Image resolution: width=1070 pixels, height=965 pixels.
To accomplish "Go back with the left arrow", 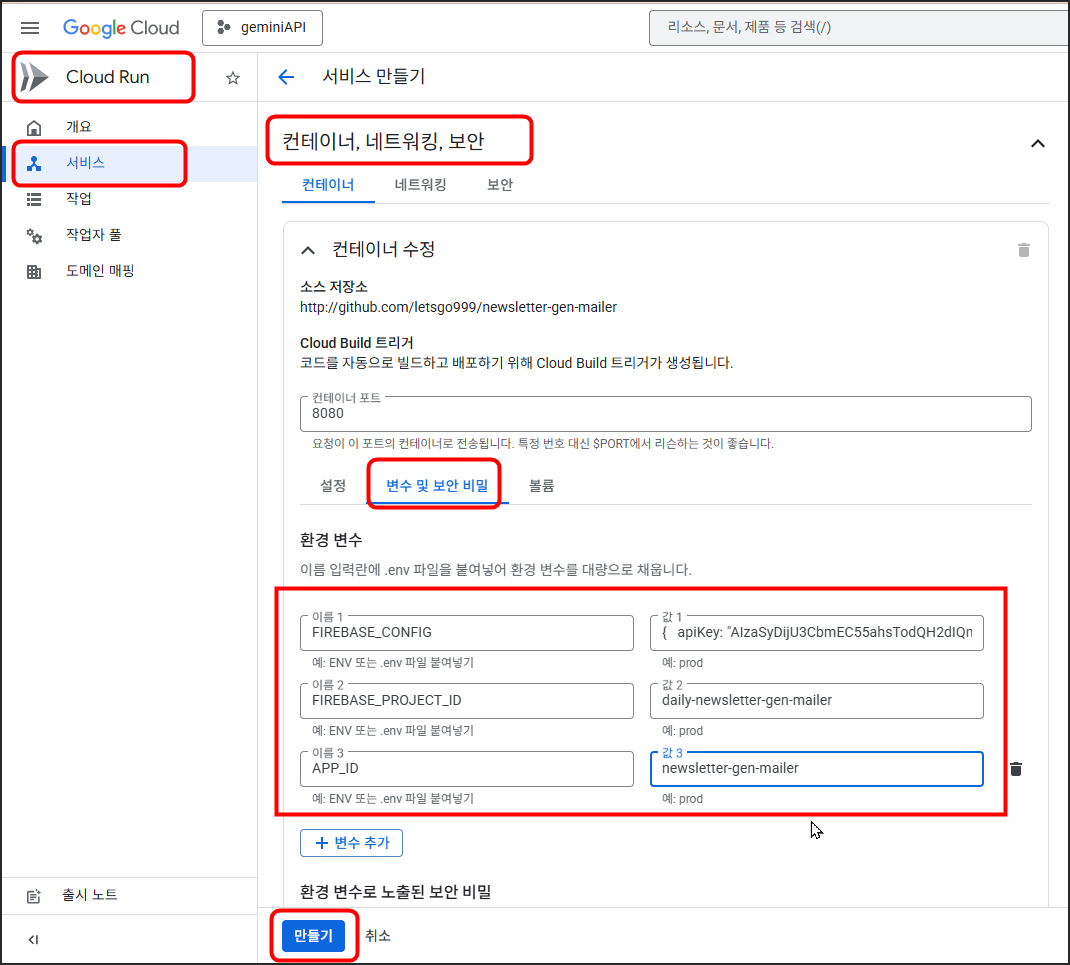I will (x=286, y=77).
